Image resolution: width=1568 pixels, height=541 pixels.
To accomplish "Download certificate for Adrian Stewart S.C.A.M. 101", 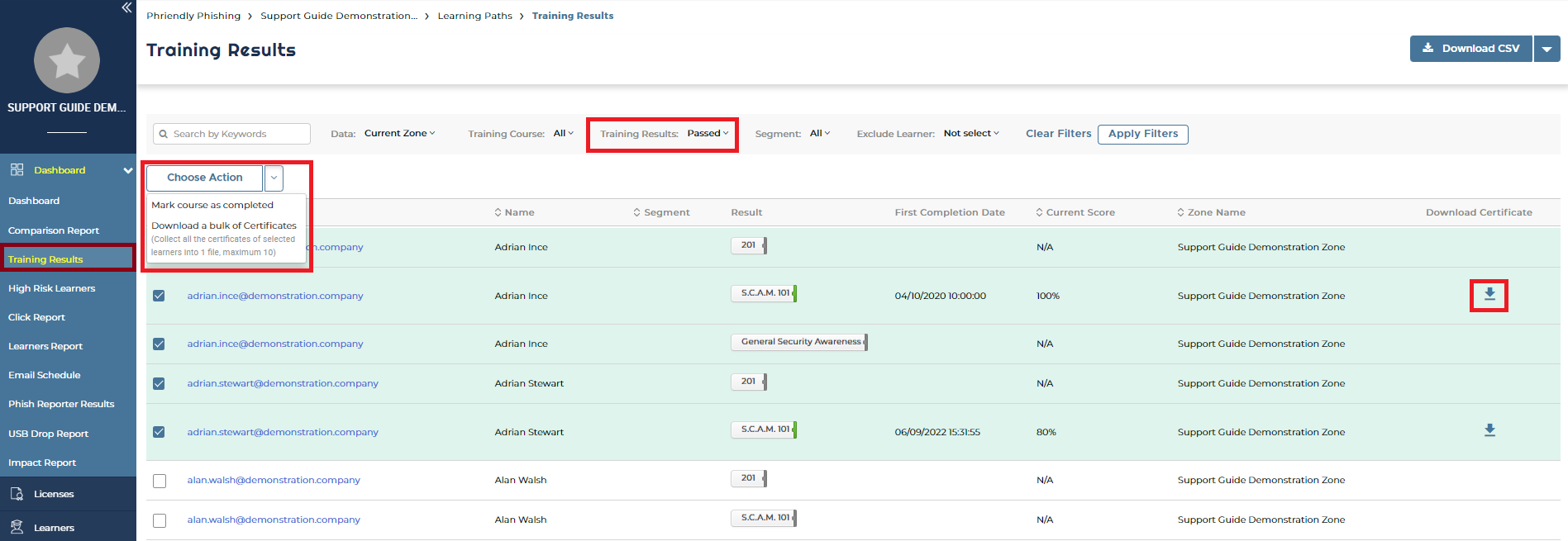I will [x=1489, y=430].
